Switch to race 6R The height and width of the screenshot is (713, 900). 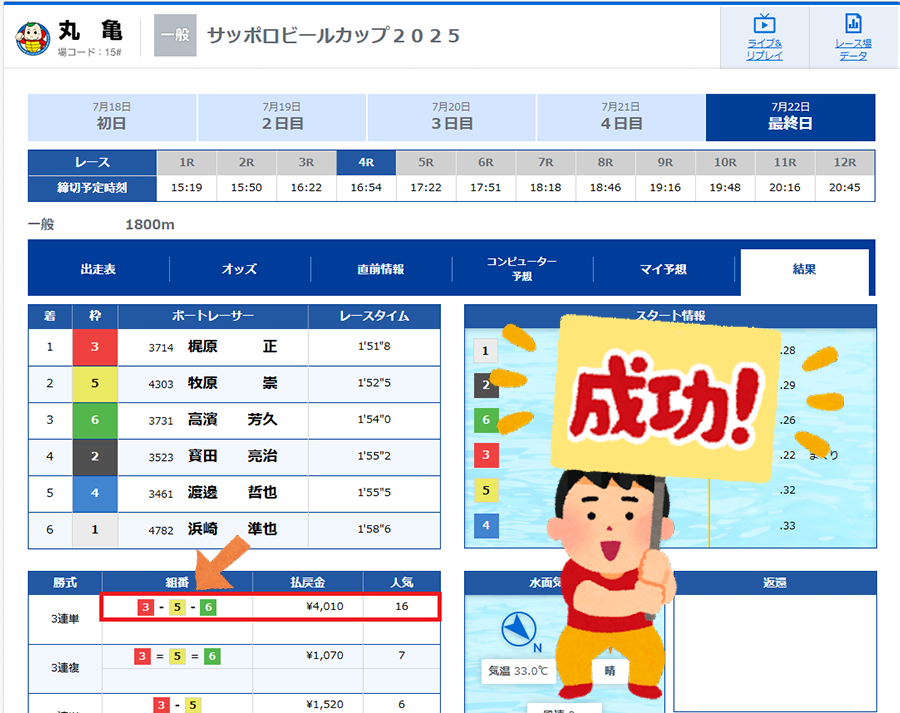[x=486, y=162]
